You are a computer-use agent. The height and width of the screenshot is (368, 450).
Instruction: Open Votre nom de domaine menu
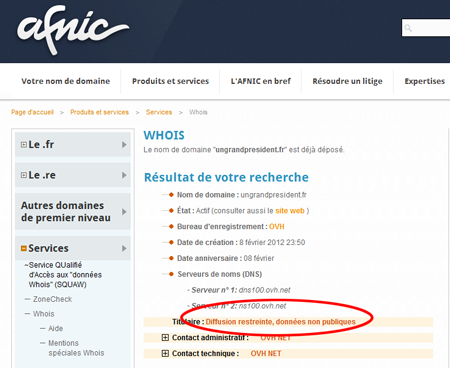tap(66, 81)
